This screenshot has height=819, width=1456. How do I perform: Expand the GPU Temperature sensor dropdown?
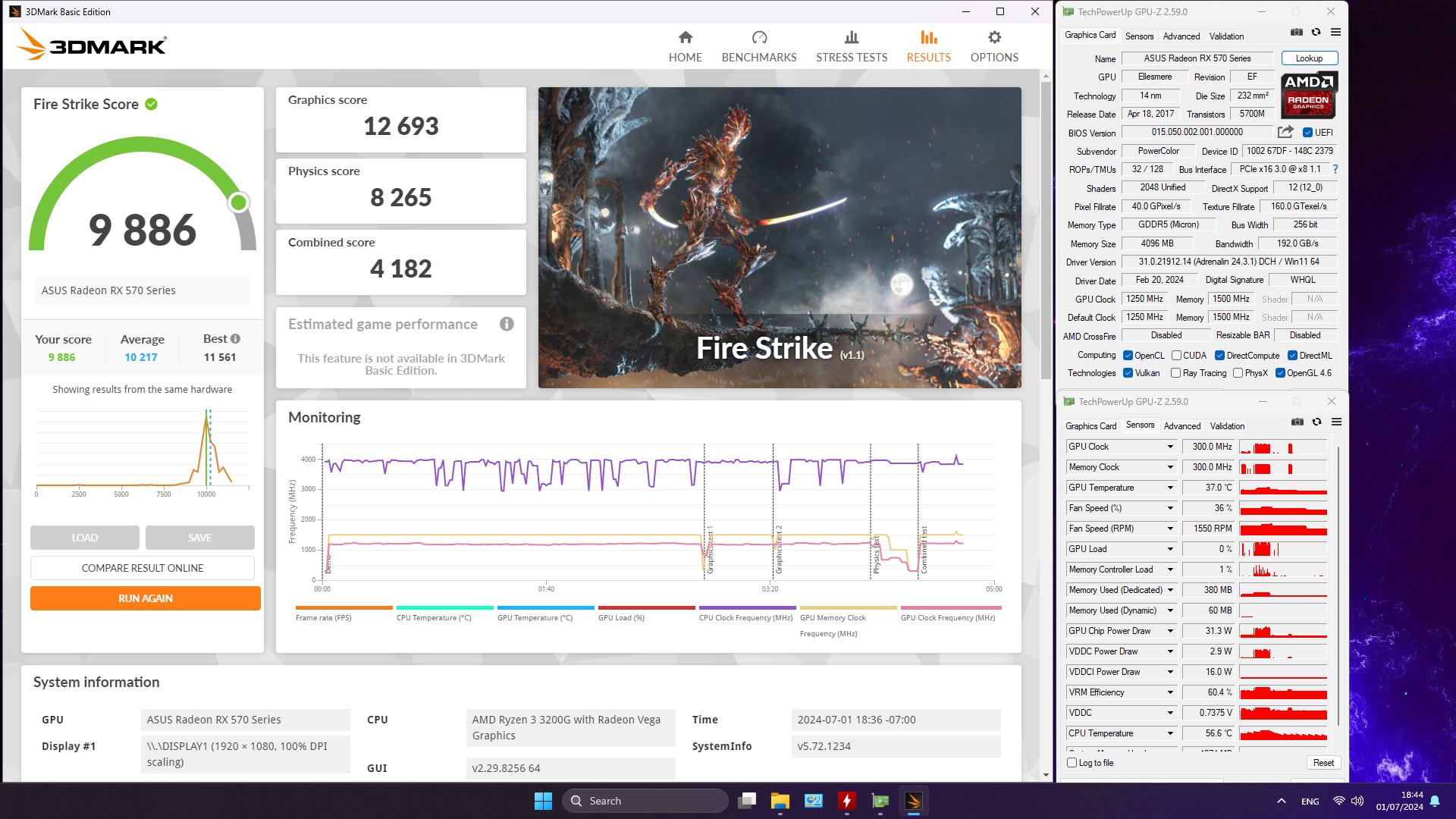tap(1170, 488)
